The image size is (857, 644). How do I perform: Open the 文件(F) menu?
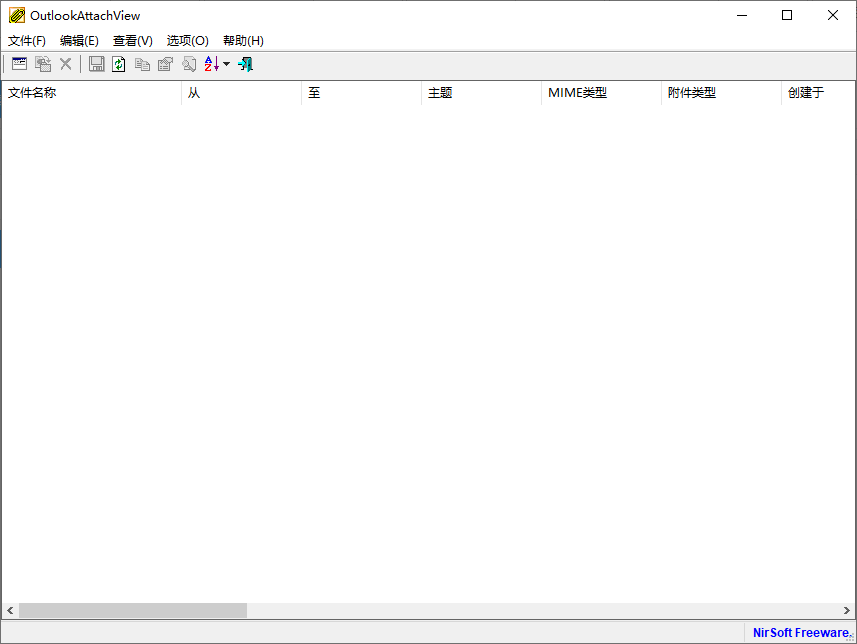26,40
